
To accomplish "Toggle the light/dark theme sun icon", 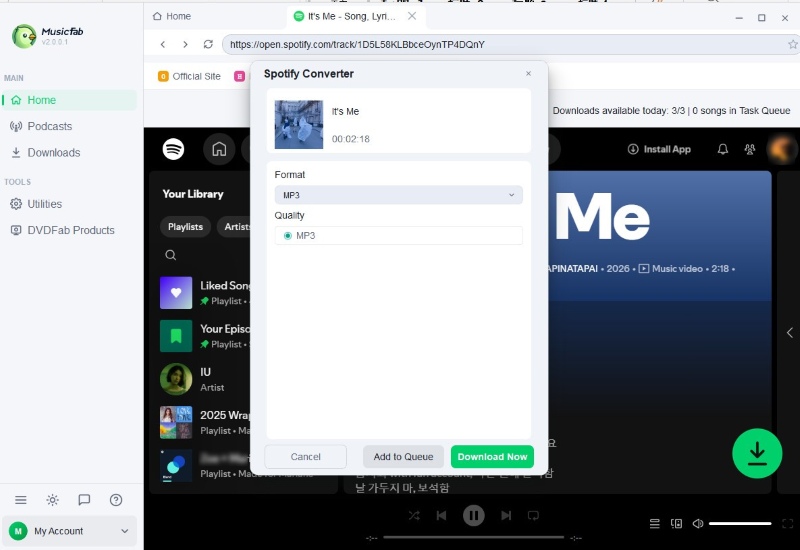I will coord(53,500).
